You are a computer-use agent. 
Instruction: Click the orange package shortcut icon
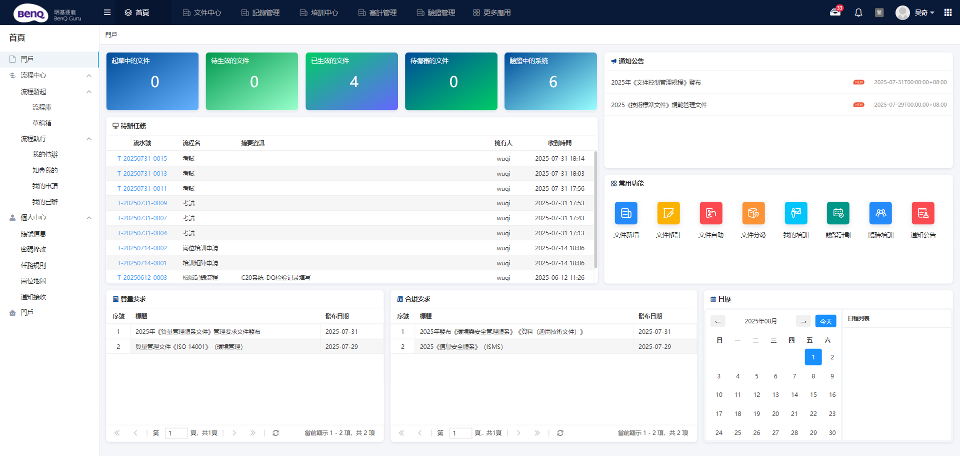[x=753, y=212]
